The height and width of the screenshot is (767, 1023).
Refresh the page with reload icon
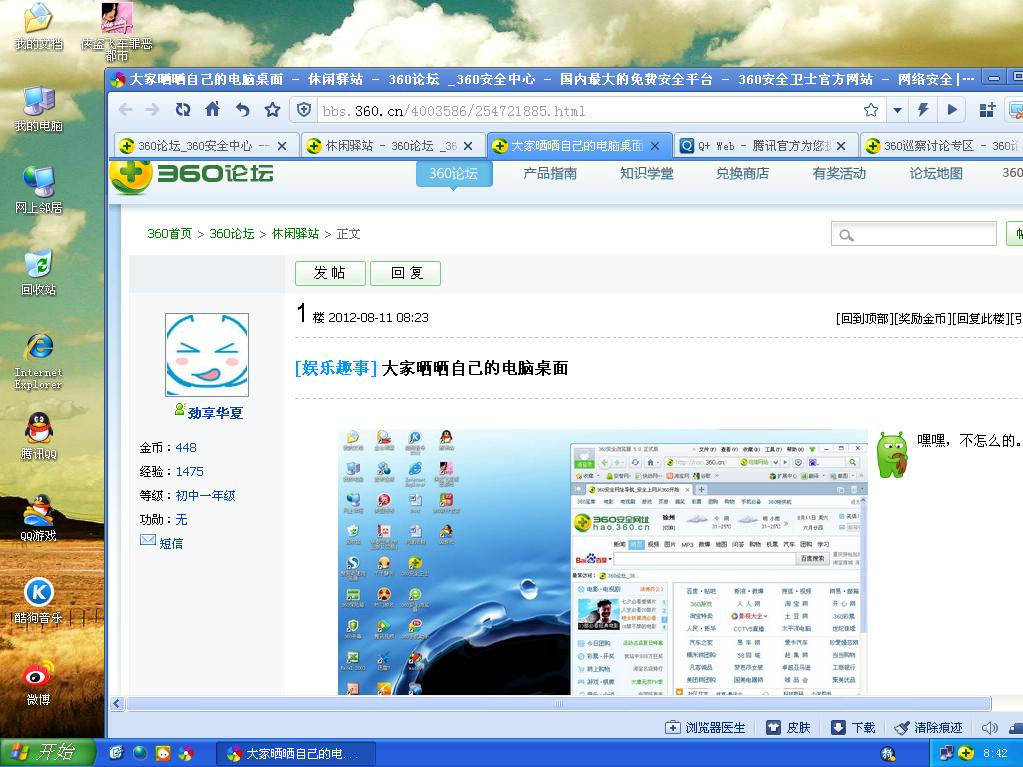[x=182, y=110]
